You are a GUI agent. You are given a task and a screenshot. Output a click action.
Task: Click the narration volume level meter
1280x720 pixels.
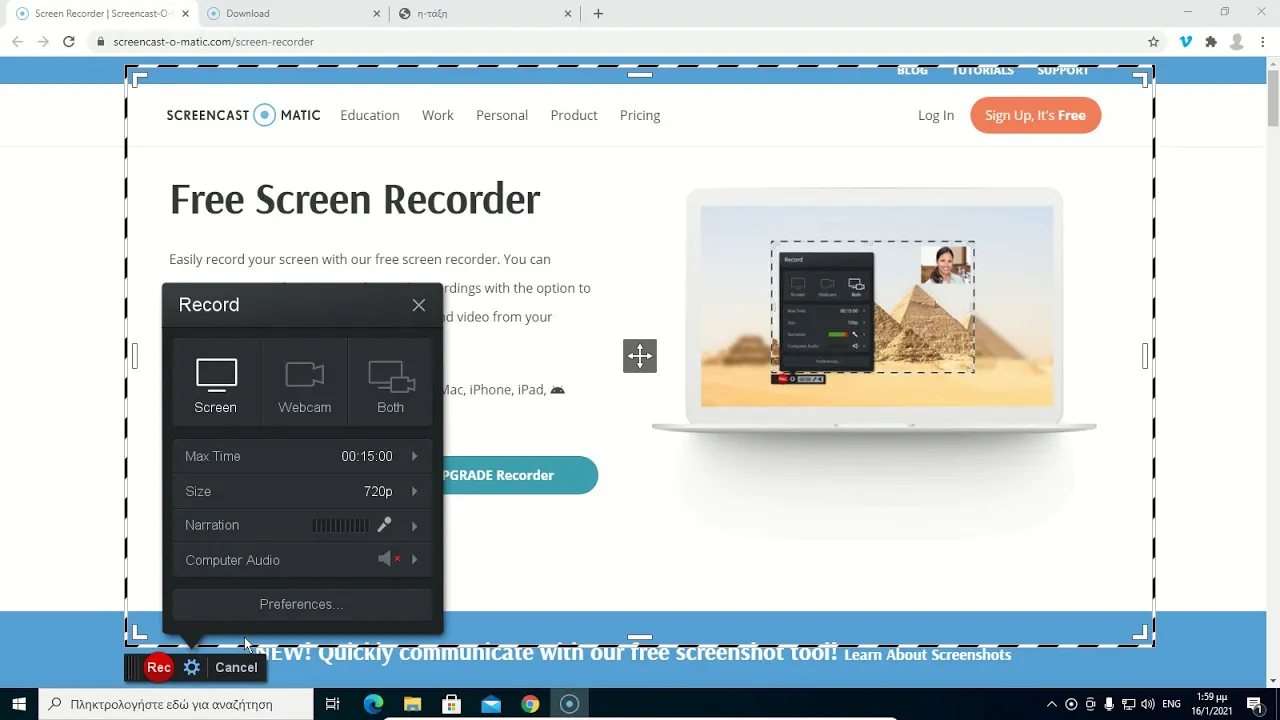(x=340, y=525)
